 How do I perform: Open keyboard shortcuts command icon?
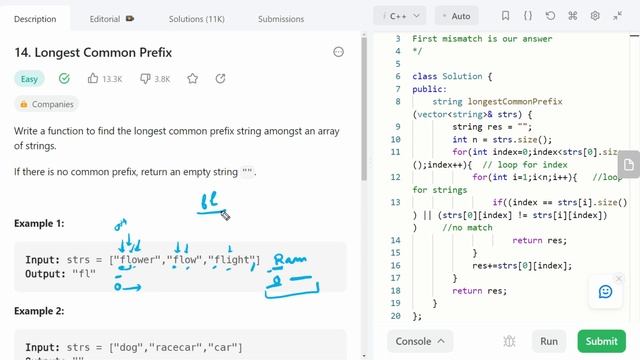573,16
